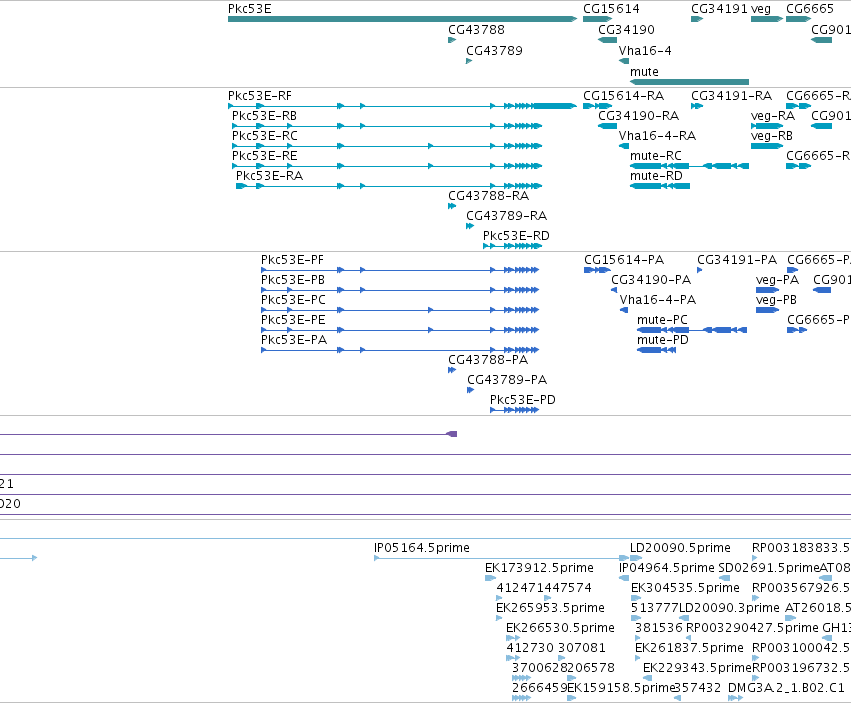The image size is (851, 703).
Task: Click the EK265953.5prime EST label
Action: pos(550,608)
